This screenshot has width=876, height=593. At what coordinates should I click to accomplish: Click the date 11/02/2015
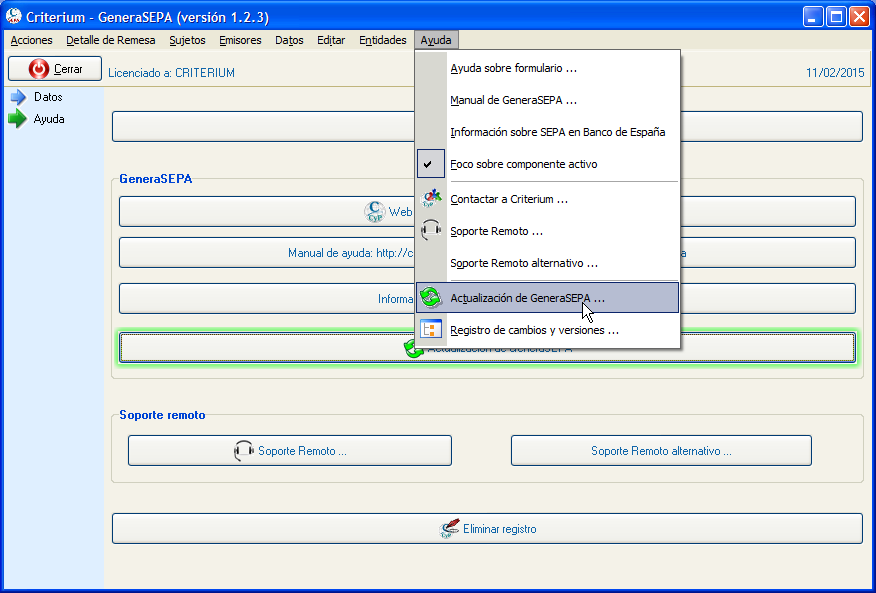pyautogui.click(x=835, y=73)
